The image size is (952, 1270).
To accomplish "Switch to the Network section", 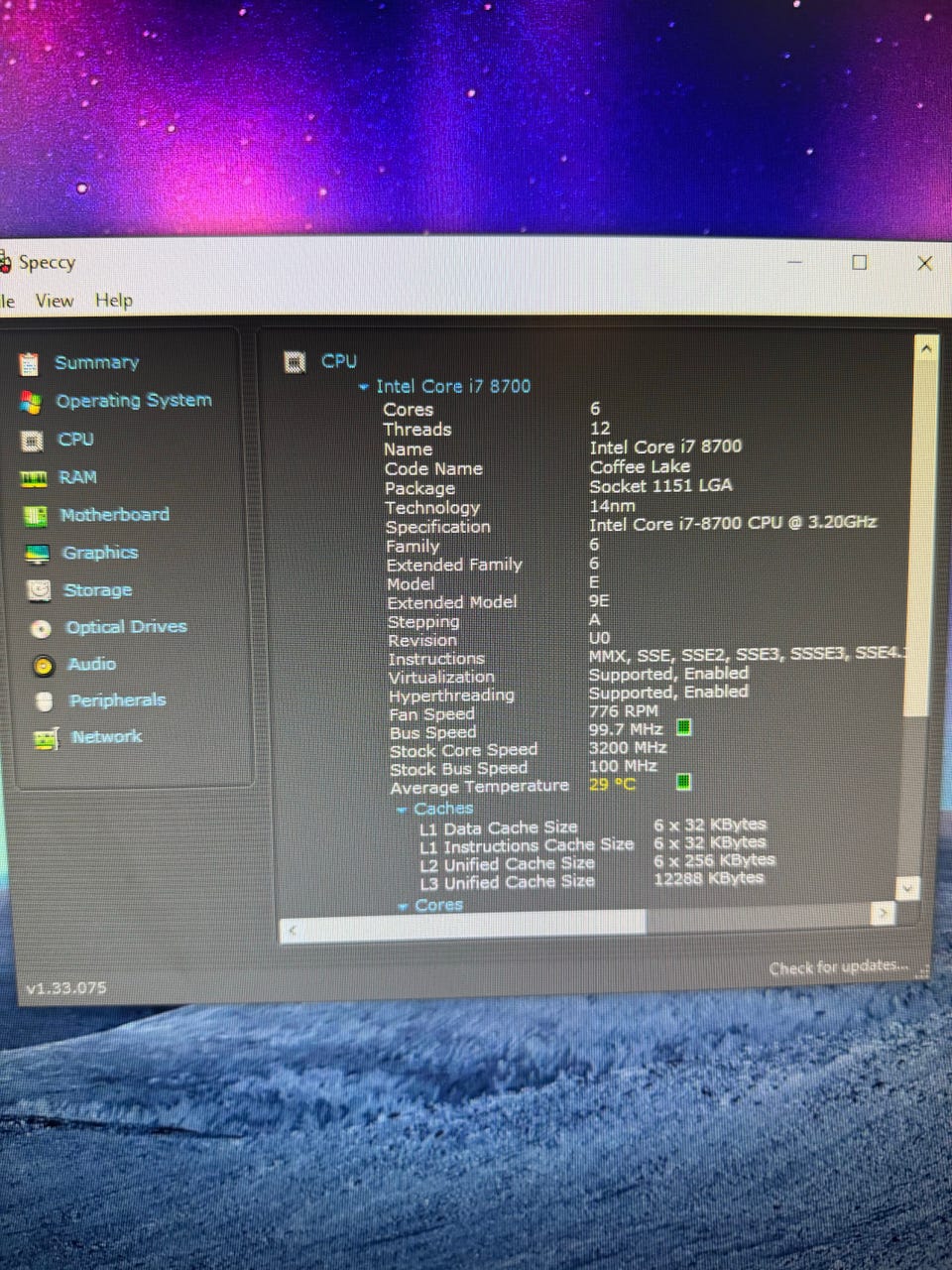I will [106, 737].
